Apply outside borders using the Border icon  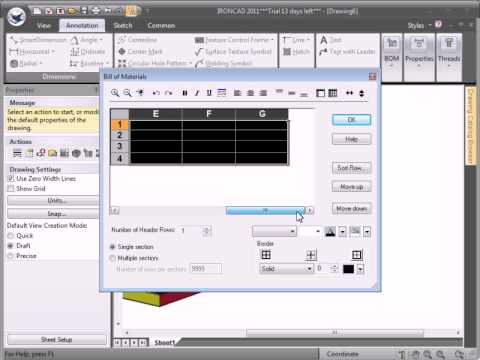point(357,255)
